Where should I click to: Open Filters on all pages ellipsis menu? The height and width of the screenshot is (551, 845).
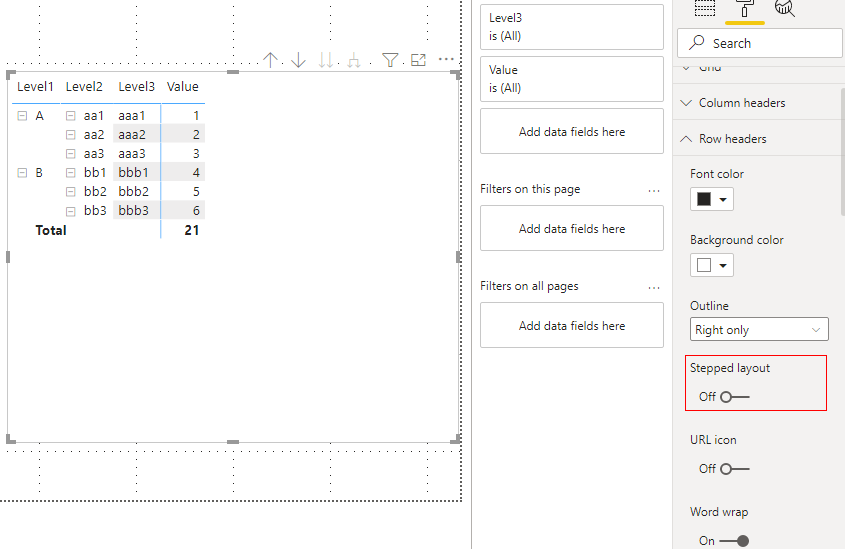click(x=654, y=288)
